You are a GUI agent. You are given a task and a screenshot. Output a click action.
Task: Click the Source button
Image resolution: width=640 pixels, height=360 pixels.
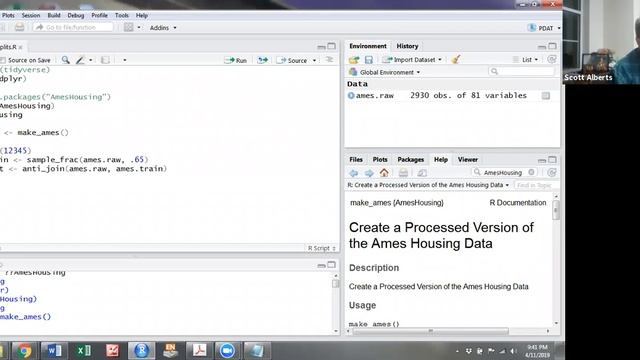[x=292, y=60]
